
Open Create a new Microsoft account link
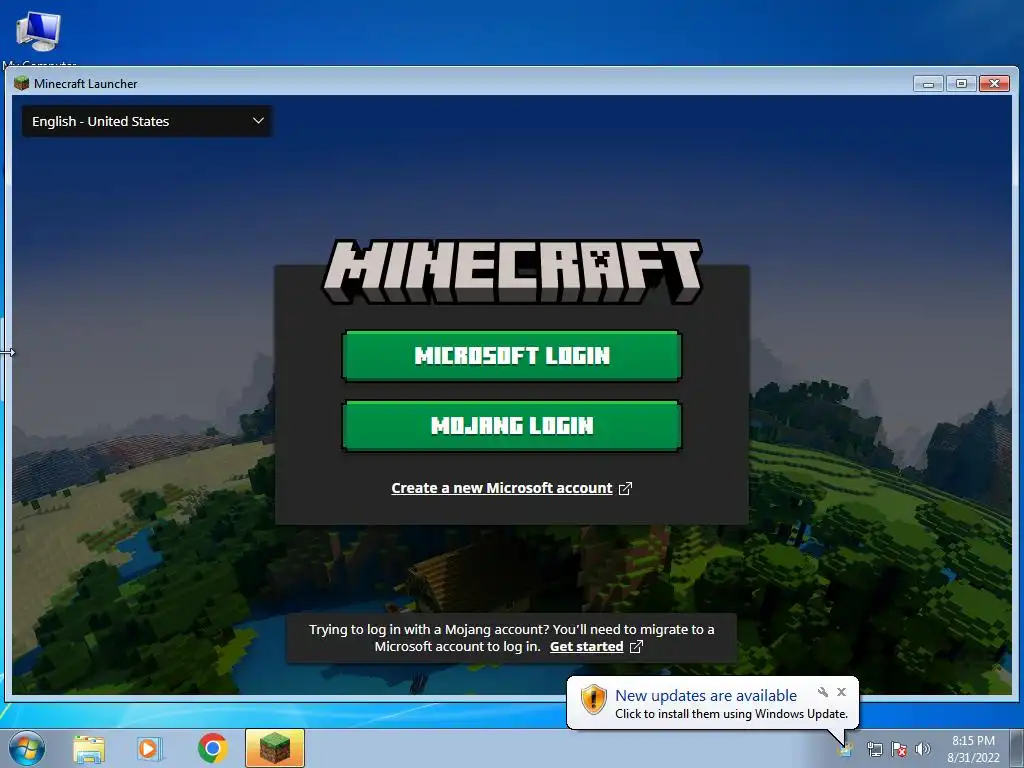tap(502, 488)
